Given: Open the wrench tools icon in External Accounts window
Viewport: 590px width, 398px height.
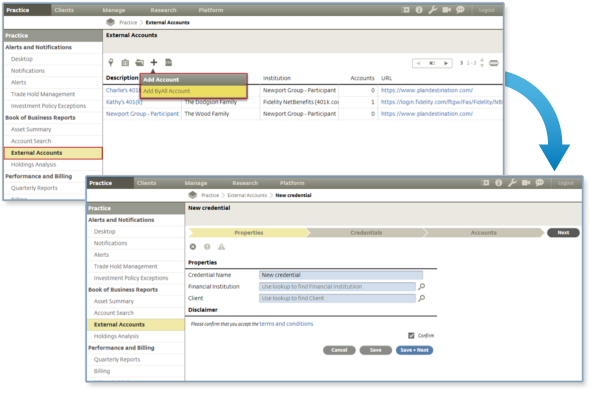Looking at the screenshot, I should click(x=432, y=10).
